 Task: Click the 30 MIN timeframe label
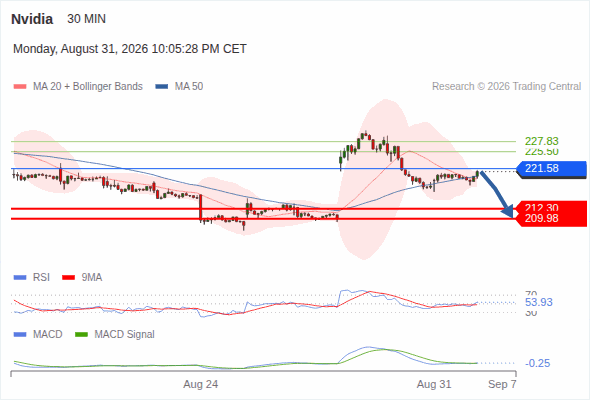click(87, 19)
